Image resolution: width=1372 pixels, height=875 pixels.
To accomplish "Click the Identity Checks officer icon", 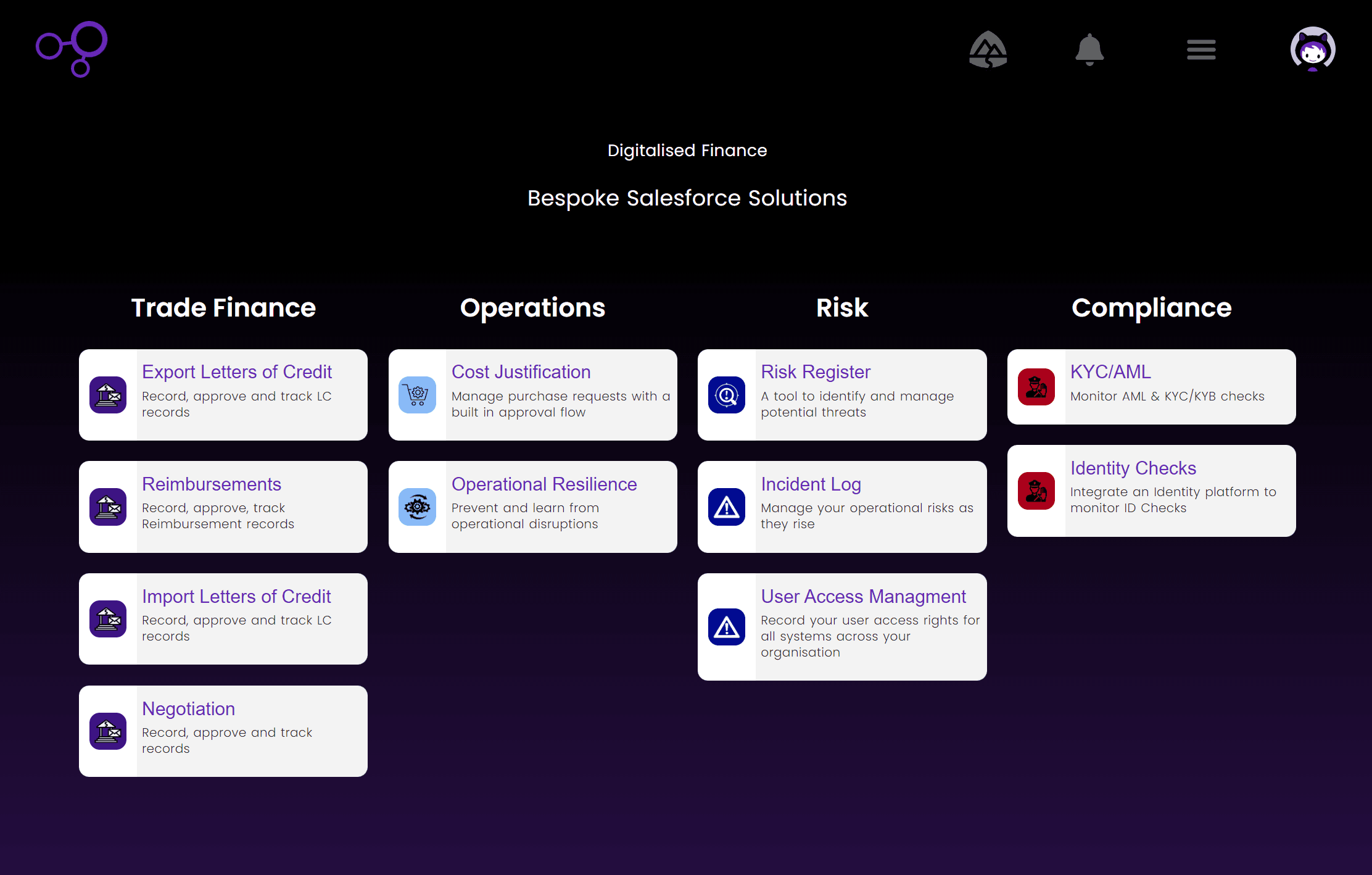I will pyautogui.click(x=1036, y=491).
